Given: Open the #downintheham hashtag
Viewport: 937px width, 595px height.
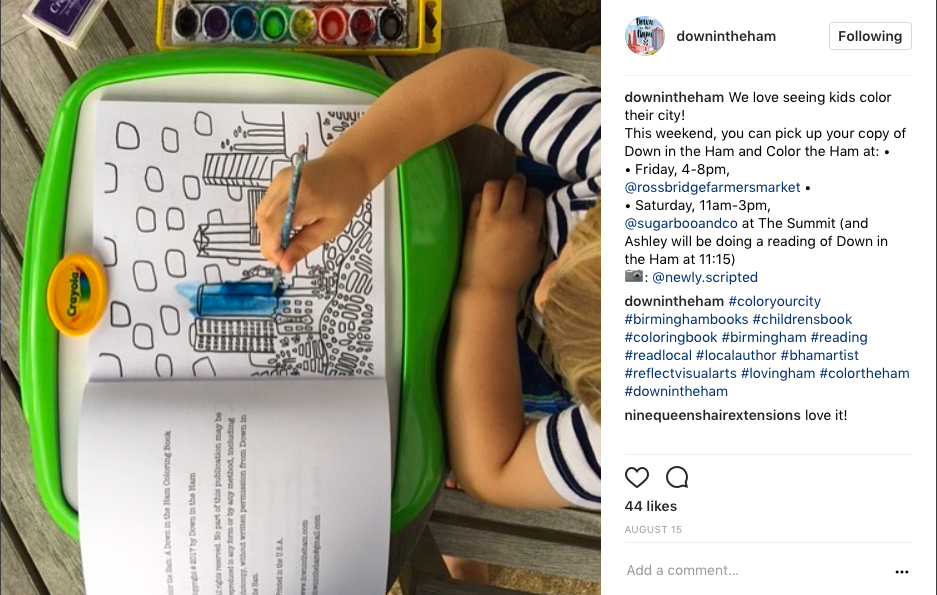Looking at the screenshot, I should point(676,391).
